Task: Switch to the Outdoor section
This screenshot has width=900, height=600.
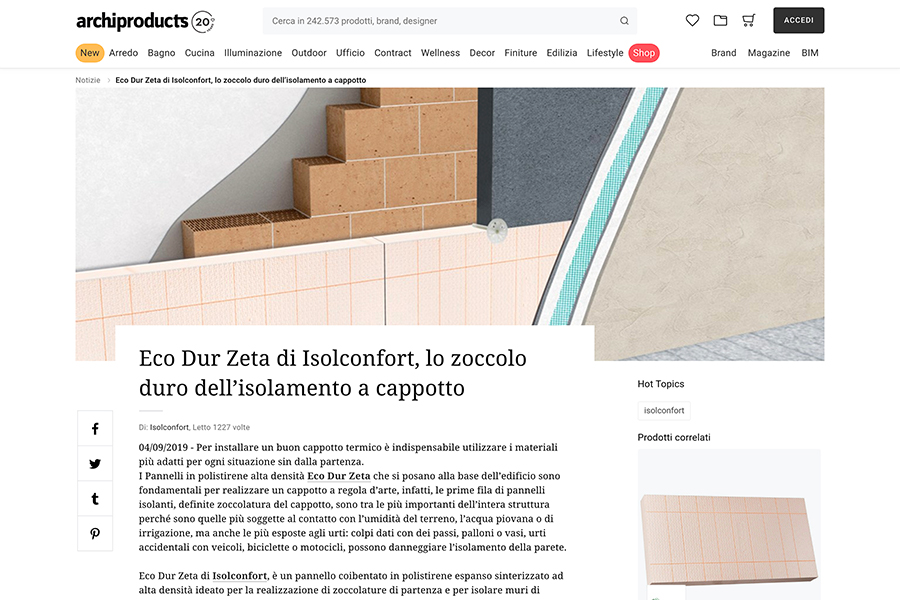Action: 307,52
